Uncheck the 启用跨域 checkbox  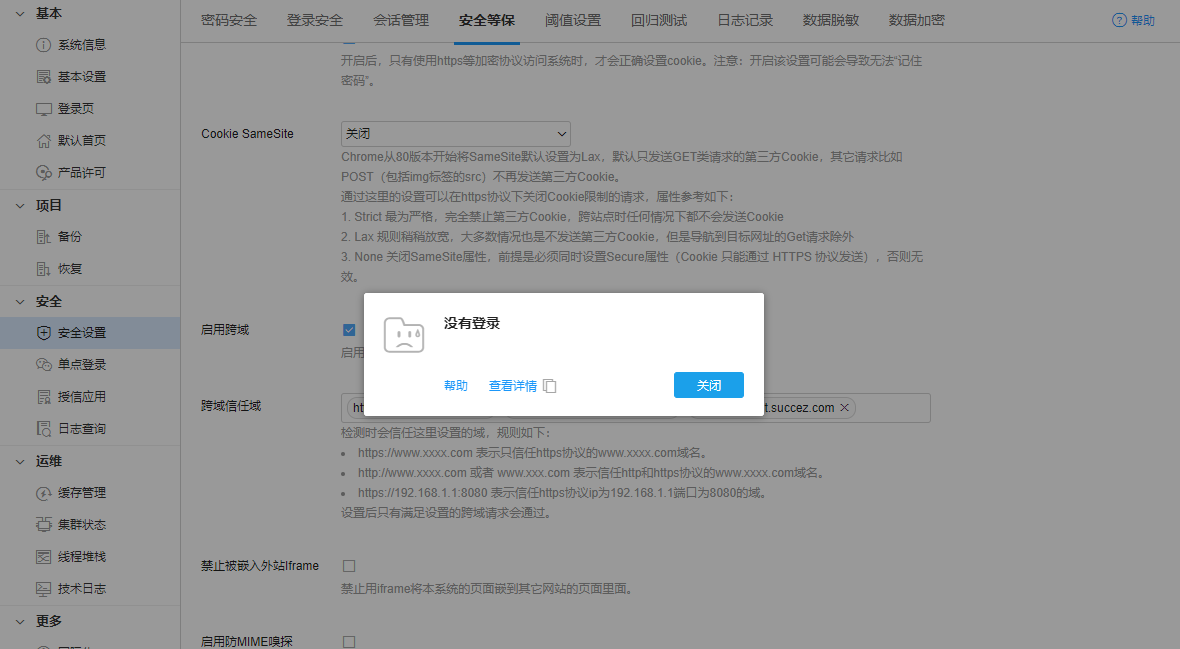tap(349, 329)
